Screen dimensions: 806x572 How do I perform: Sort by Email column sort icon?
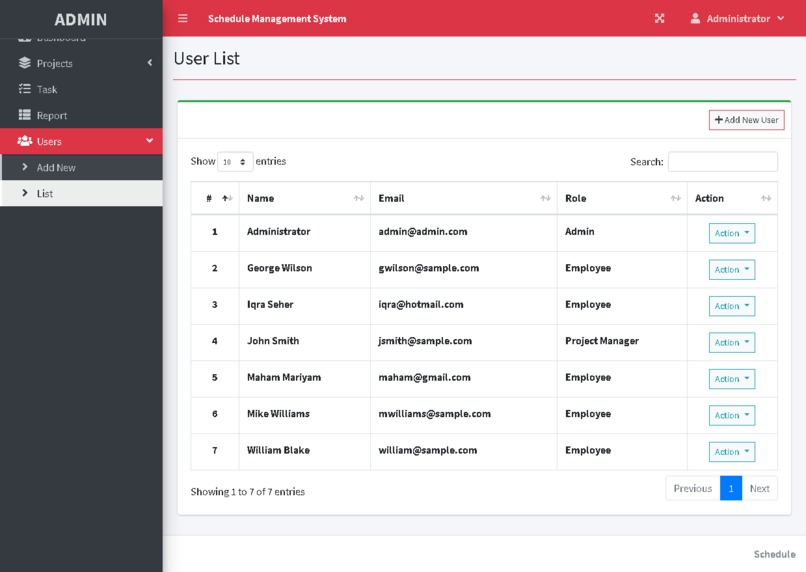[x=545, y=198]
